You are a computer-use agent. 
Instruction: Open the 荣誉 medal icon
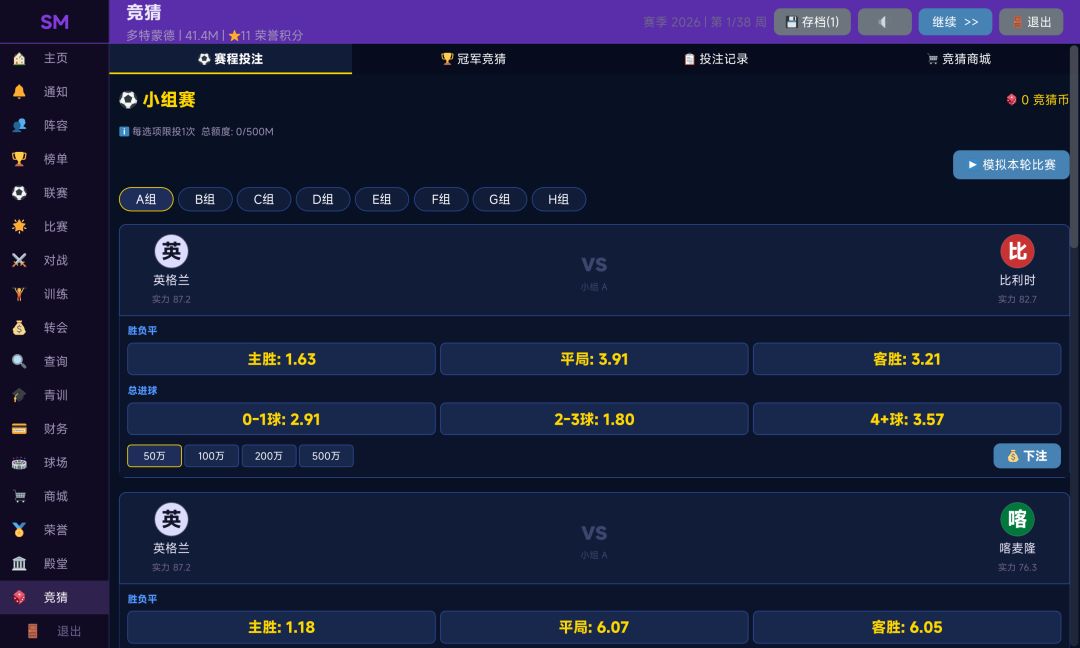click(19, 530)
